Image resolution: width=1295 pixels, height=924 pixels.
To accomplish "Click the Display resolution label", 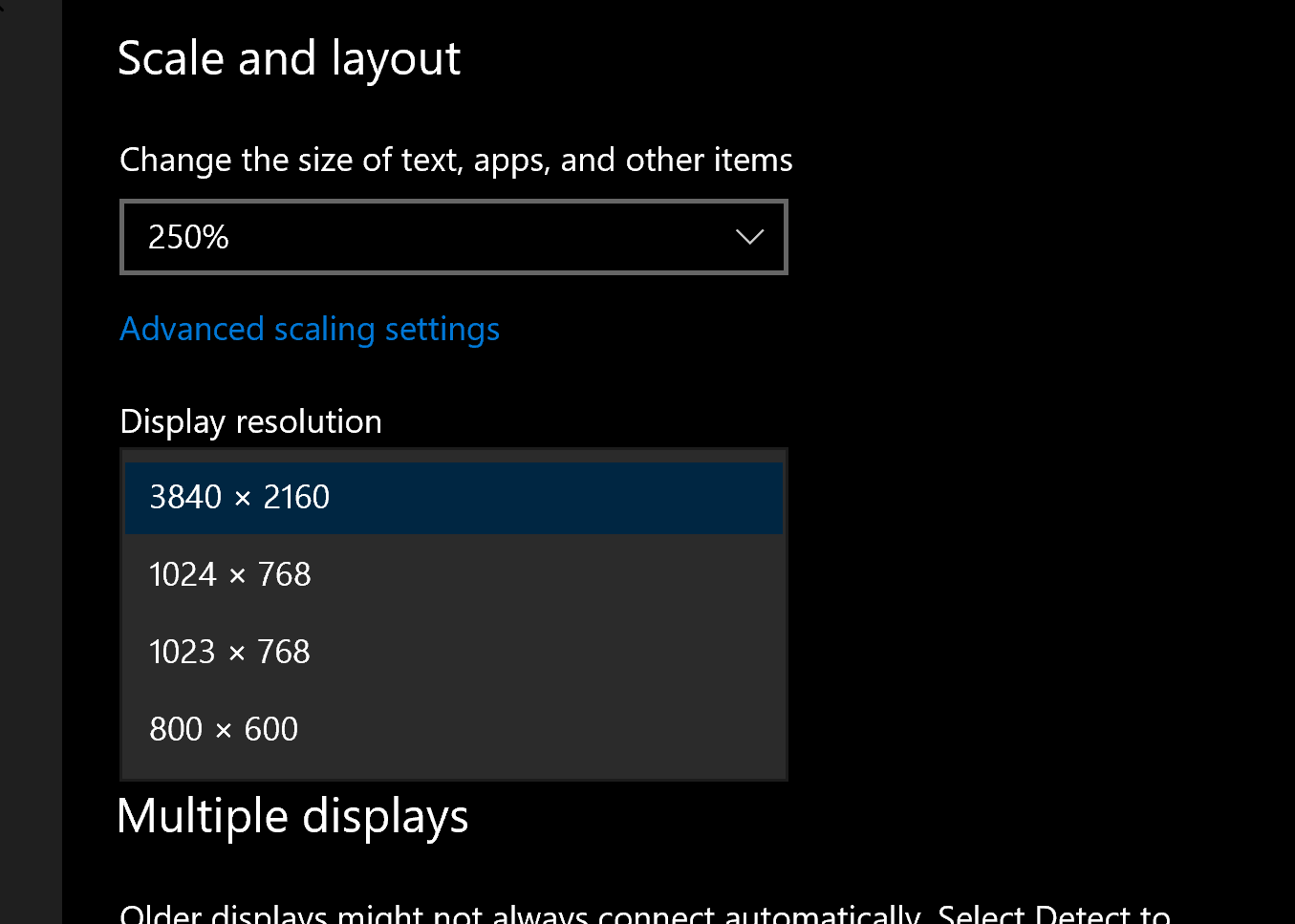I will point(250,420).
